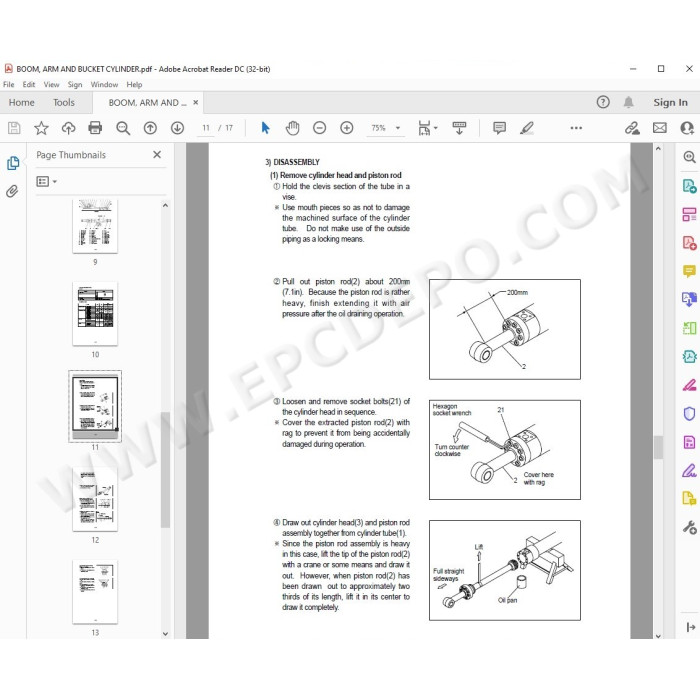Open more tools ellipsis menu
This screenshot has height=700, width=700.
click(576, 128)
